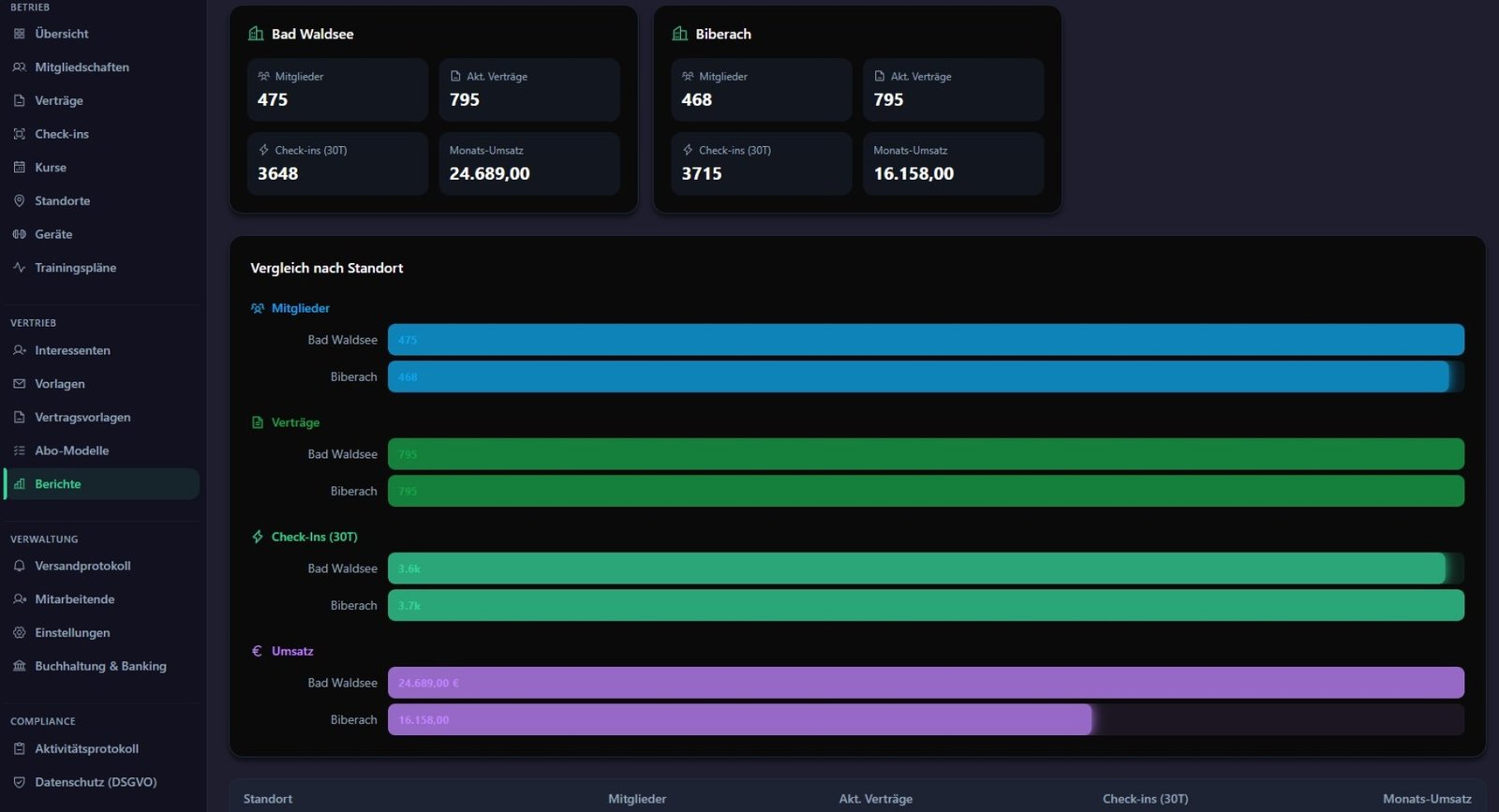Click the Mitgliedschaften people icon
The image size is (1499, 812).
[x=19, y=67]
